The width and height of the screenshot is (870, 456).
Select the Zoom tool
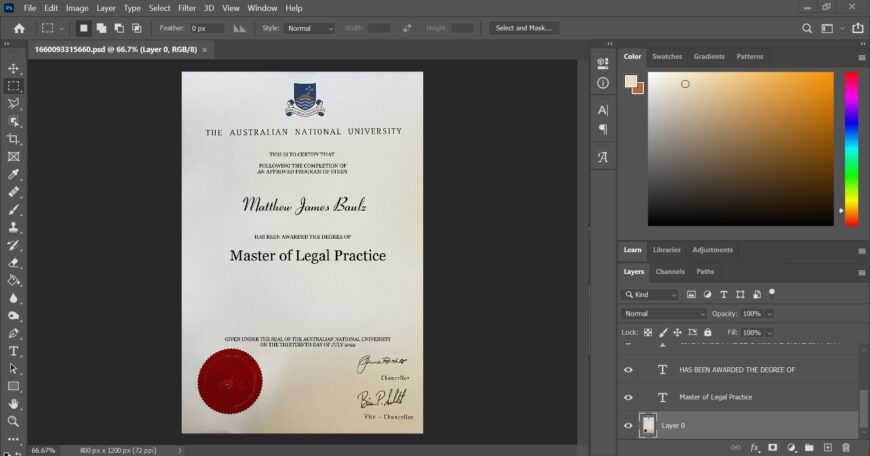pos(13,422)
